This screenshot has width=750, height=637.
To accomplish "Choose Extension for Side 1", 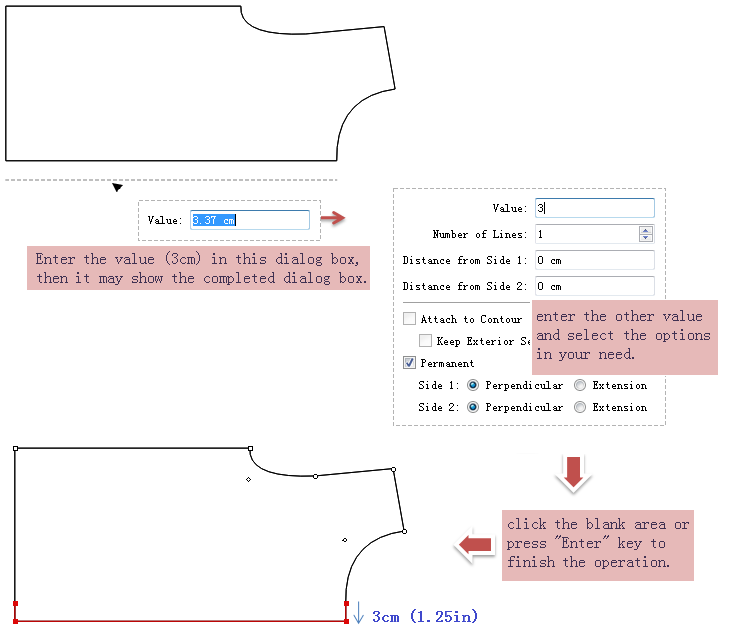I will [x=580, y=385].
